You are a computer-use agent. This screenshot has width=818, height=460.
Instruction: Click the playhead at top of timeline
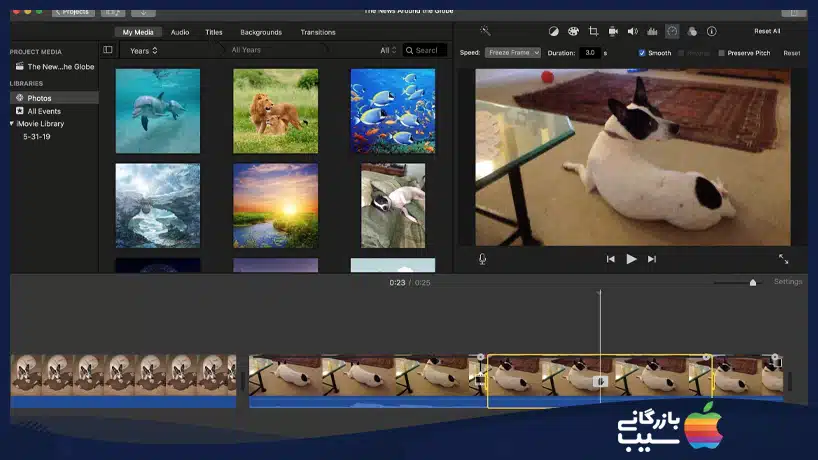(600, 293)
